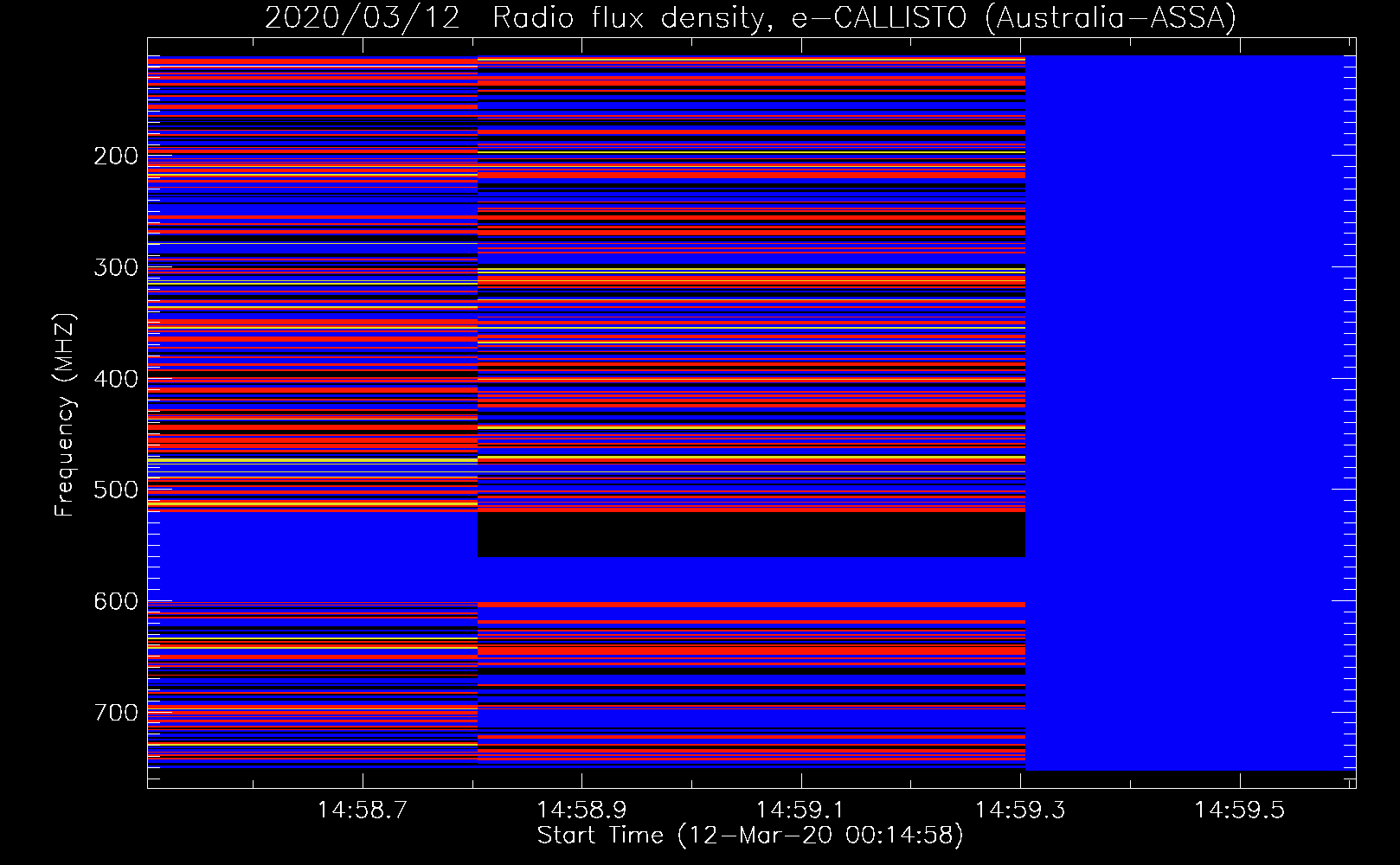Screen dimensions: 1400x865
Task: Click the 700 frequency tick label
Action: point(116,713)
